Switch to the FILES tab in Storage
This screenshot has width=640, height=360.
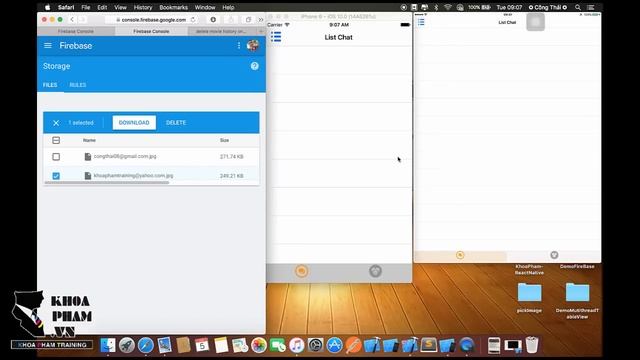tap(50, 85)
